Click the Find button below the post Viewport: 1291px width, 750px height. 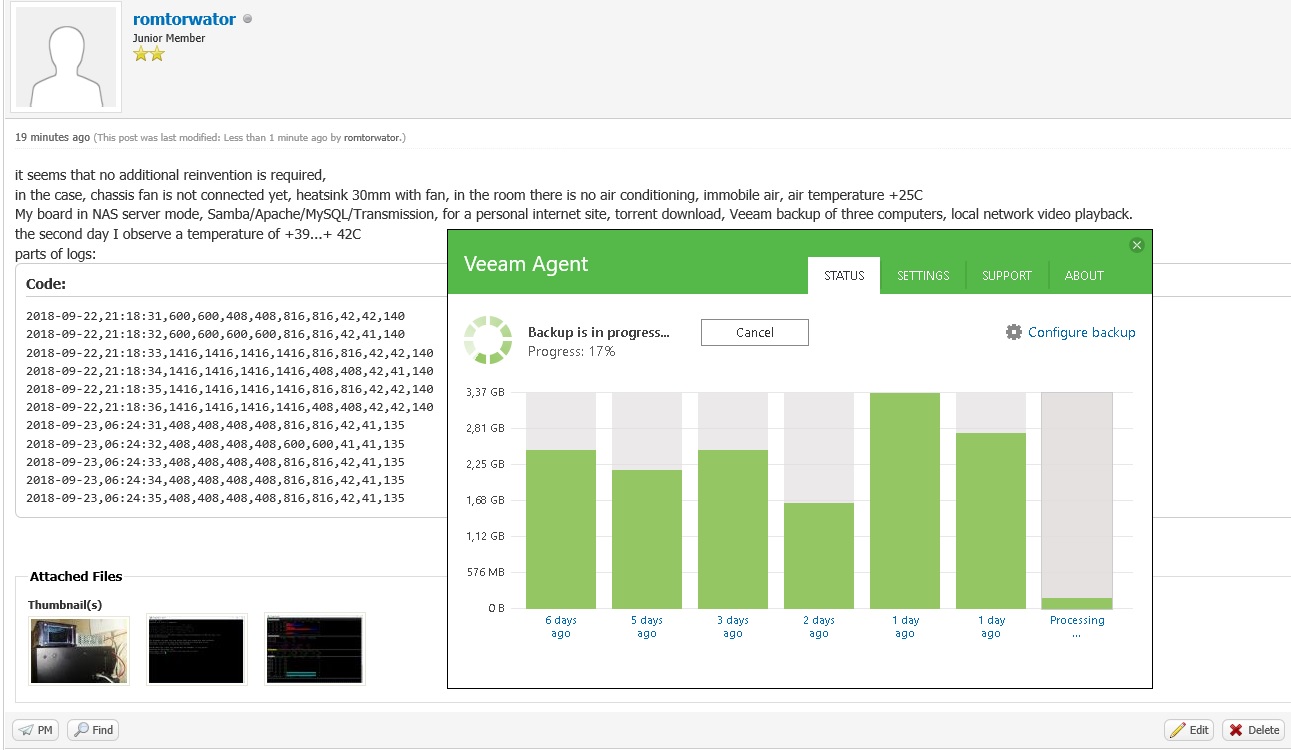93,730
